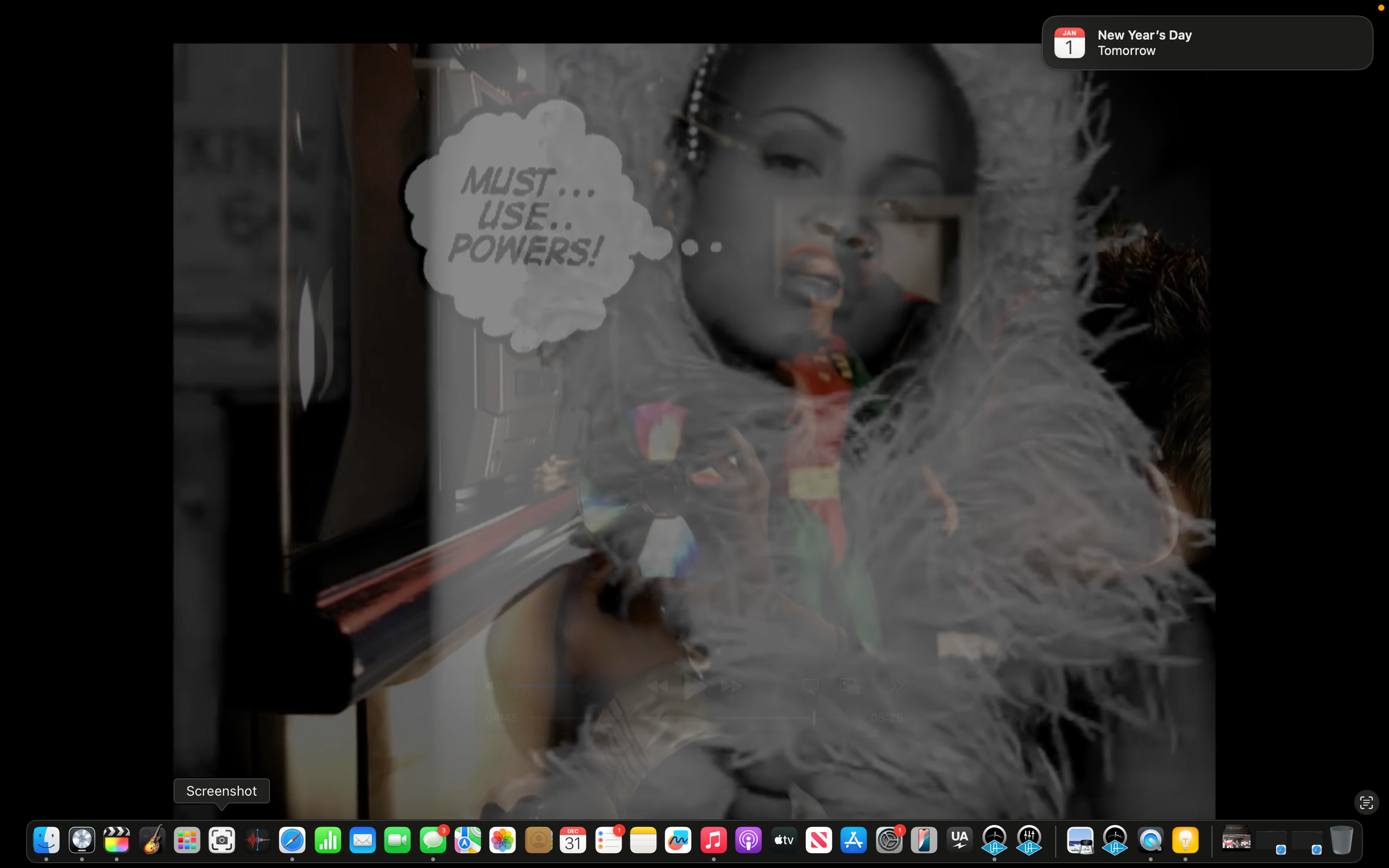Click the volume slider knob
The height and width of the screenshot is (868, 1389).
click(x=583, y=685)
